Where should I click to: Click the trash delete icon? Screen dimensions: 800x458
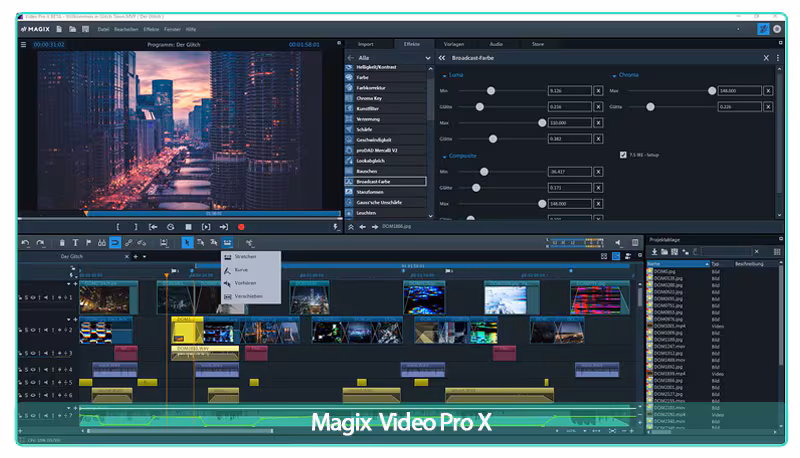pos(62,243)
